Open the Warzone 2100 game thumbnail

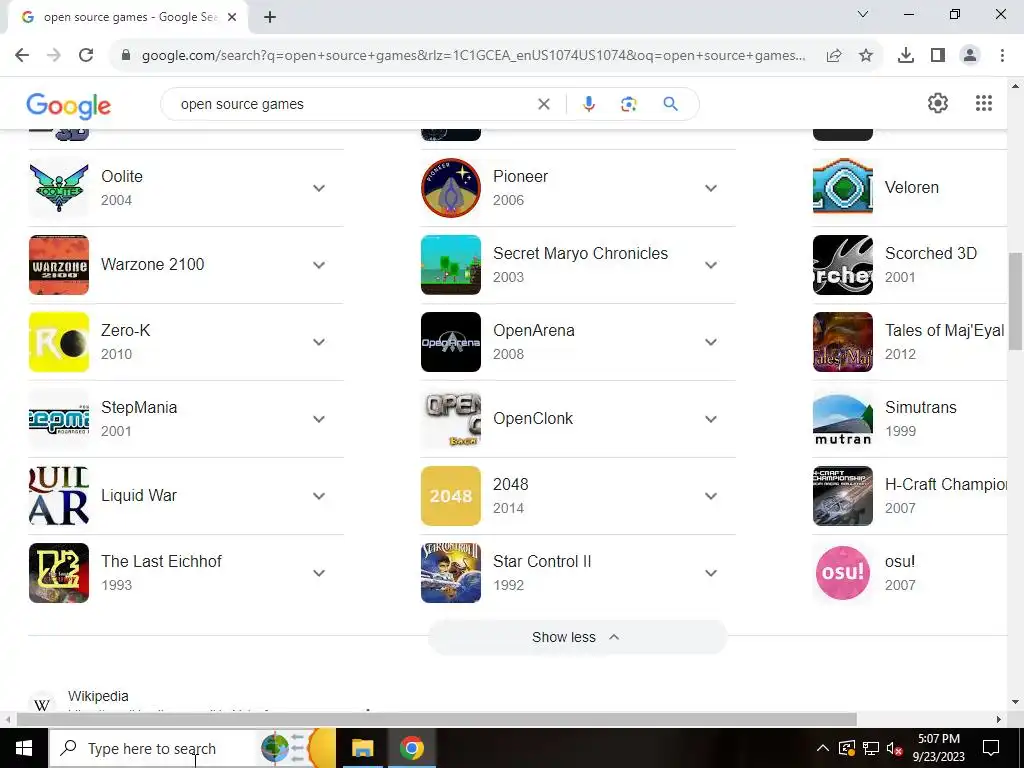point(59,265)
